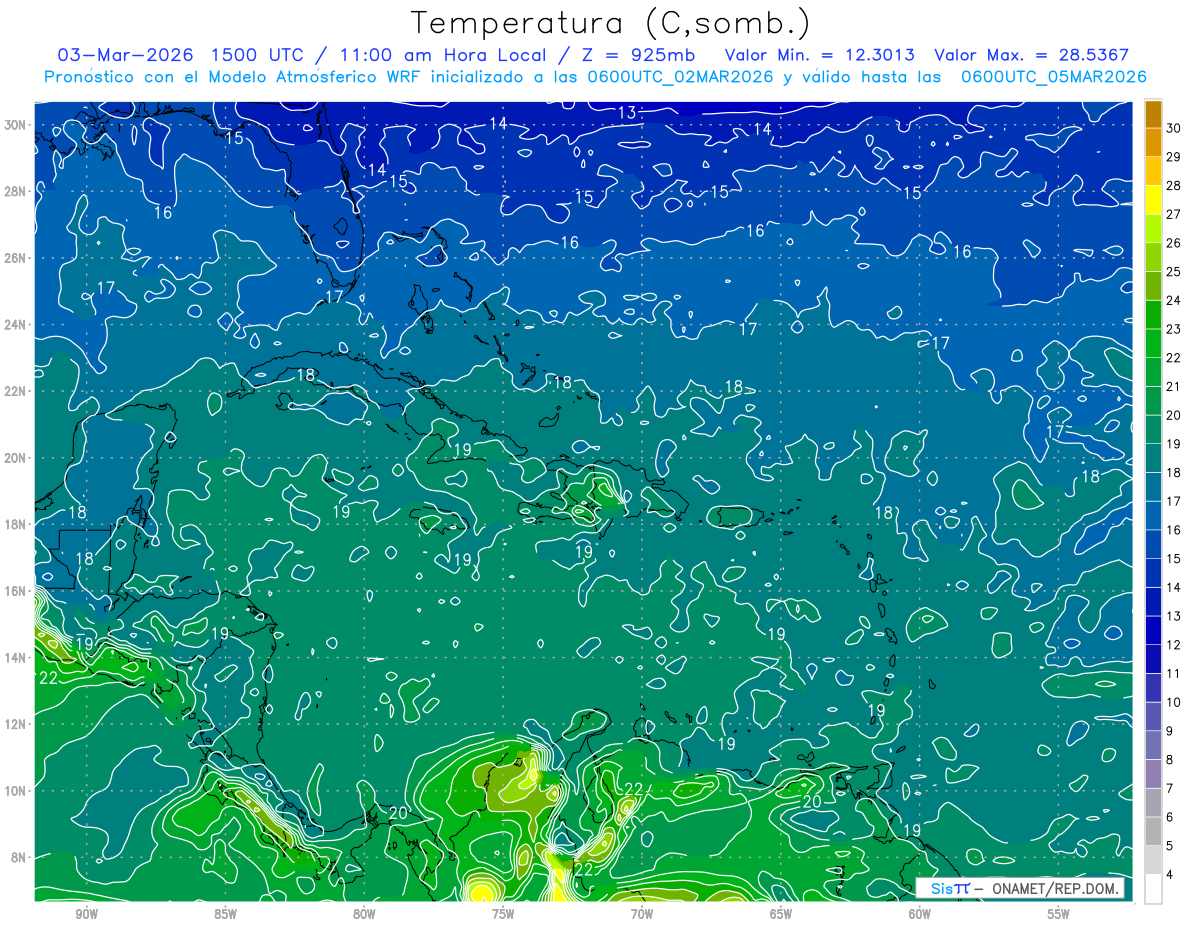Click the 60W longitude axis label

(920, 914)
